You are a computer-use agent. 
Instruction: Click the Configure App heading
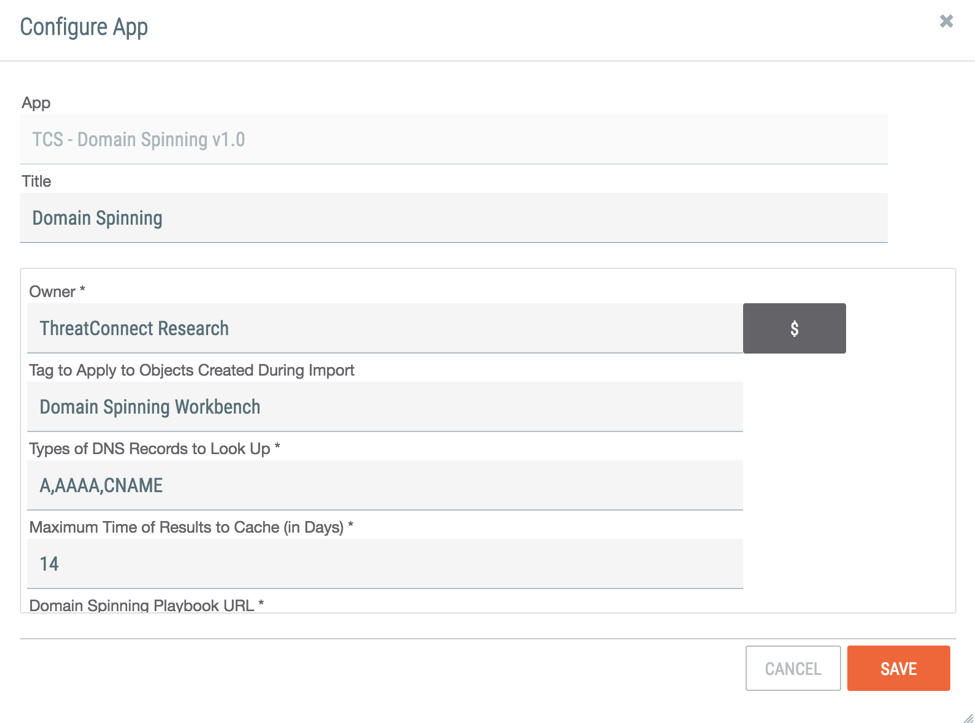84,27
